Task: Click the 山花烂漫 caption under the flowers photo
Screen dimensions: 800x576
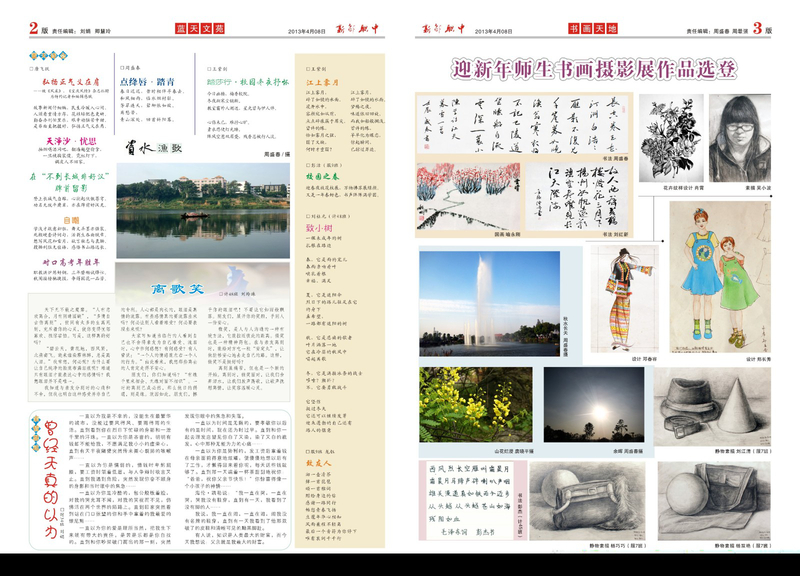Action: coord(514,452)
